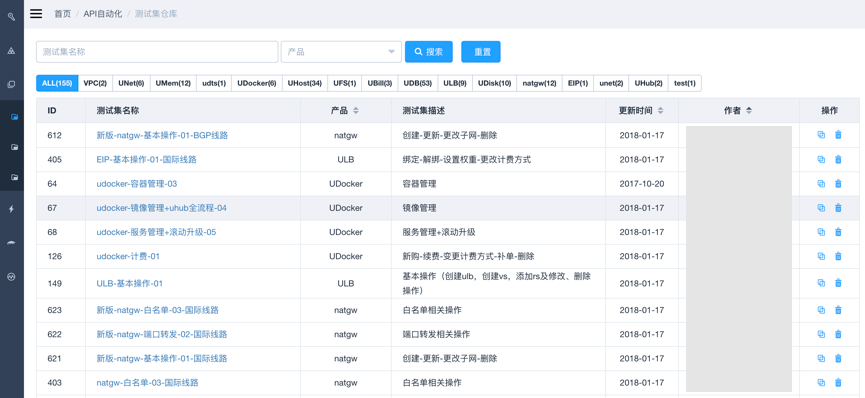The width and height of the screenshot is (865, 398).
Task: Switch to the UHub(2) tab
Action: [648, 83]
